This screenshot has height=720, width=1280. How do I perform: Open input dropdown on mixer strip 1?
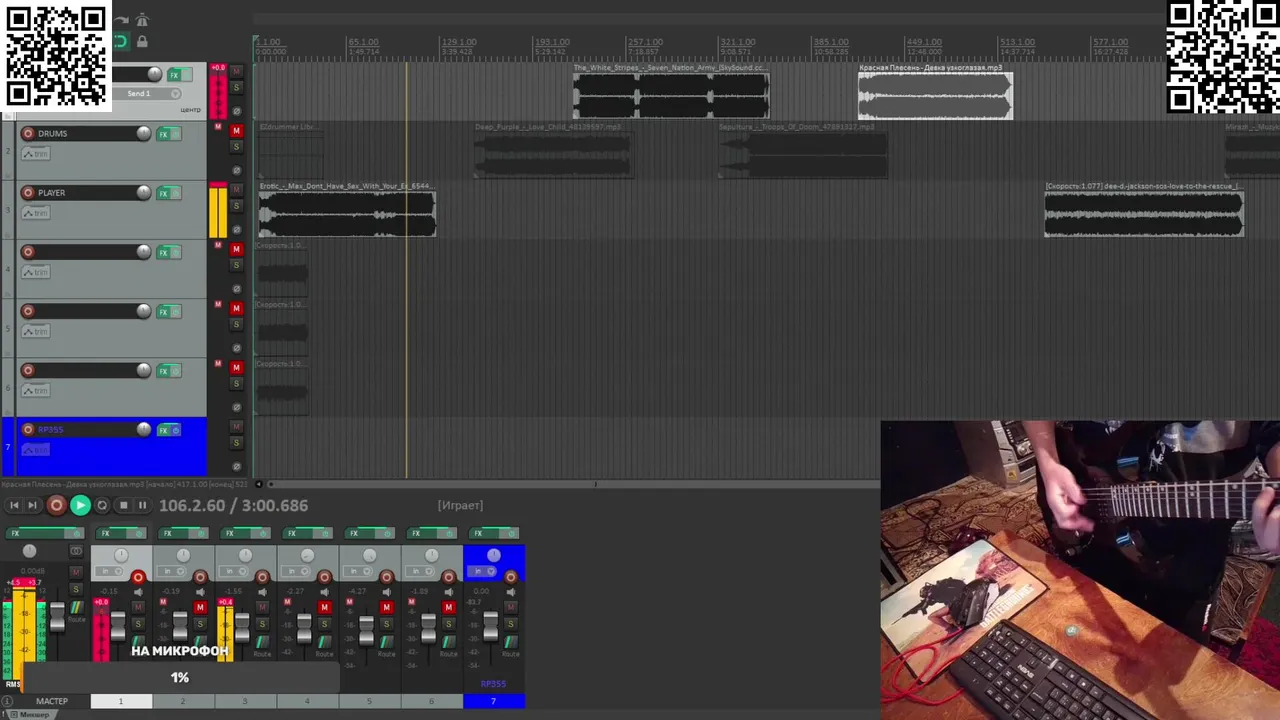pos(108,571)
